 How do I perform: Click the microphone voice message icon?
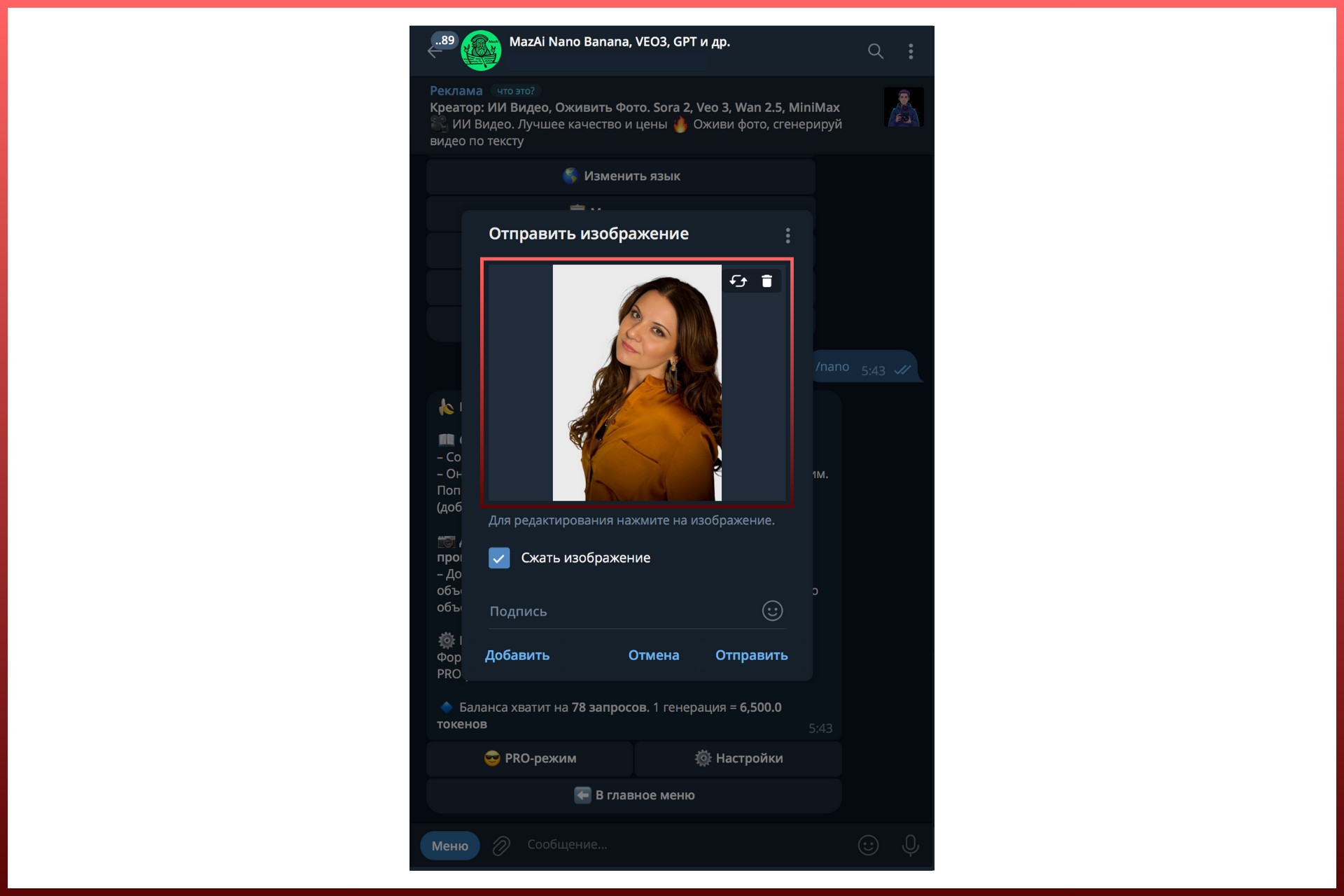click(x=910, y=846)
